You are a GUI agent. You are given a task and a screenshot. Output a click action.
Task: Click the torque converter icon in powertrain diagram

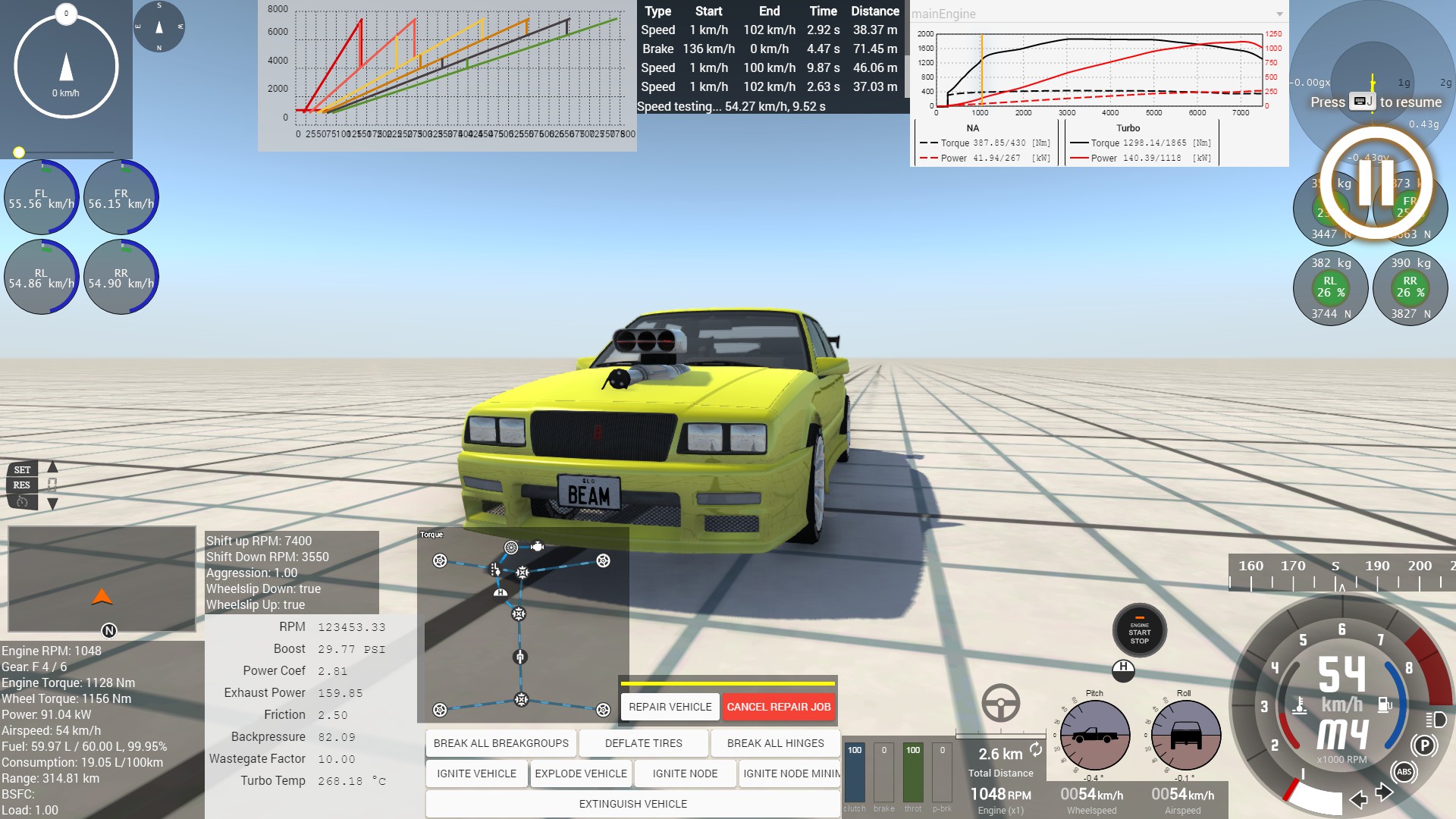coord(511,548)
